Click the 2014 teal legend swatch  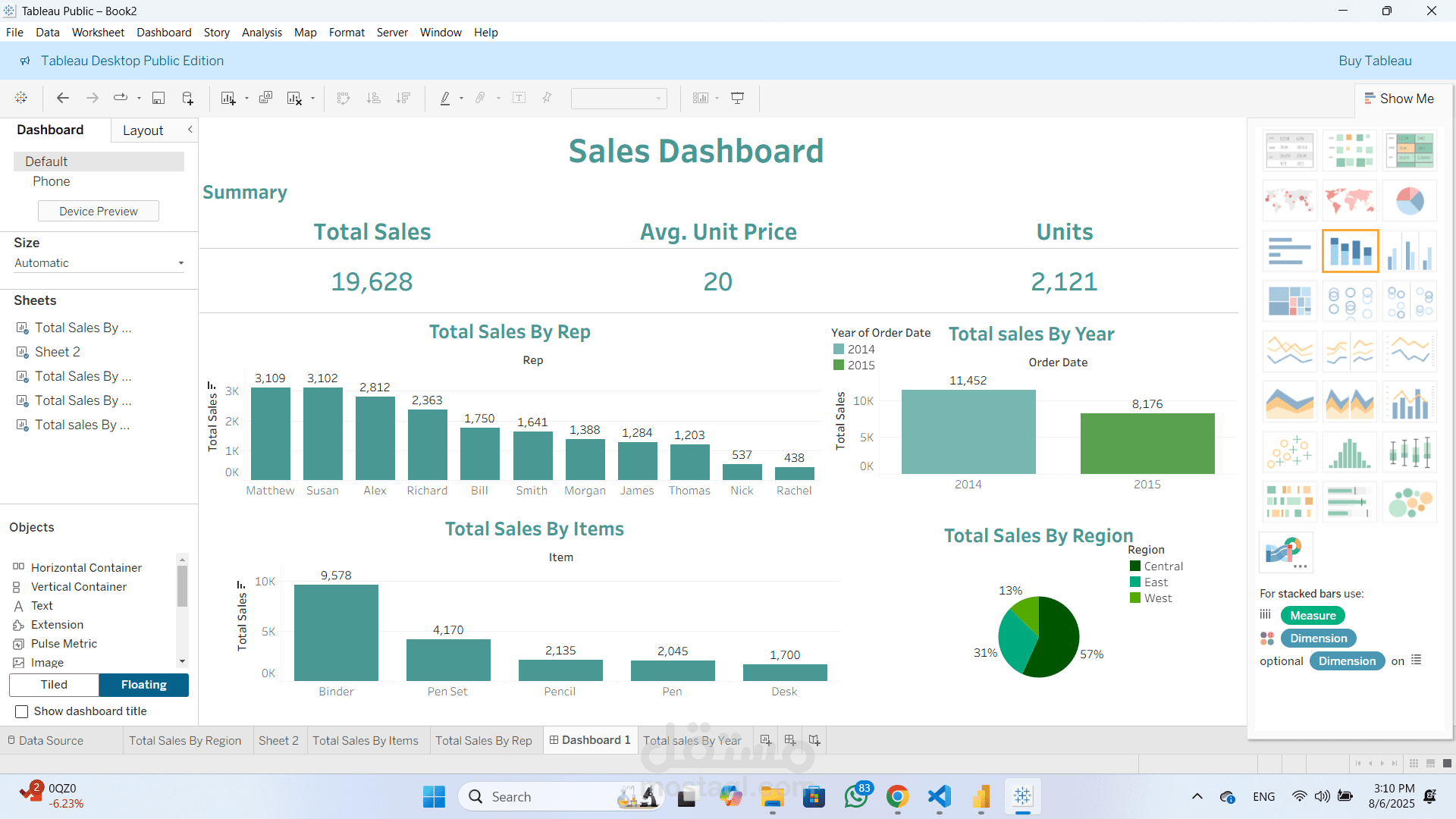(839, 350)
